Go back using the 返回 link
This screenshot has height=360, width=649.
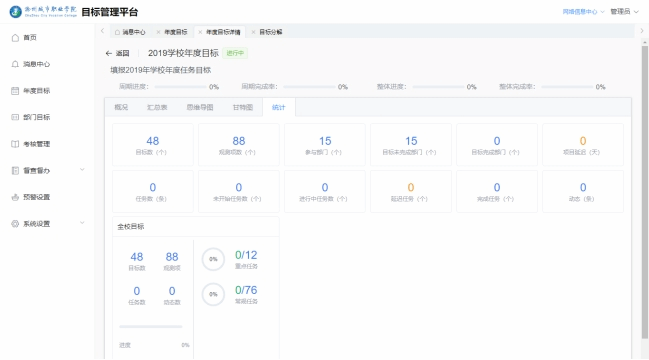point(118,53)
